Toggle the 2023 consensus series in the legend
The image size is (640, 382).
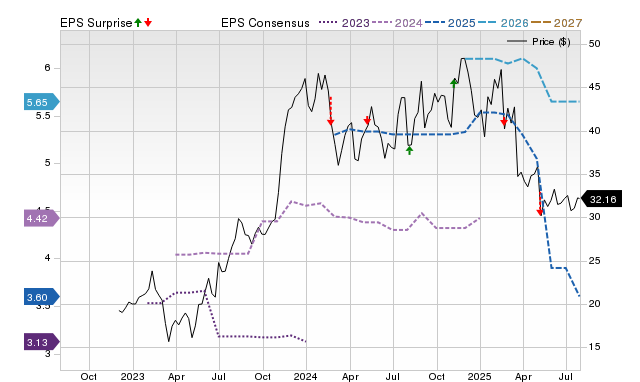[344, 23]
